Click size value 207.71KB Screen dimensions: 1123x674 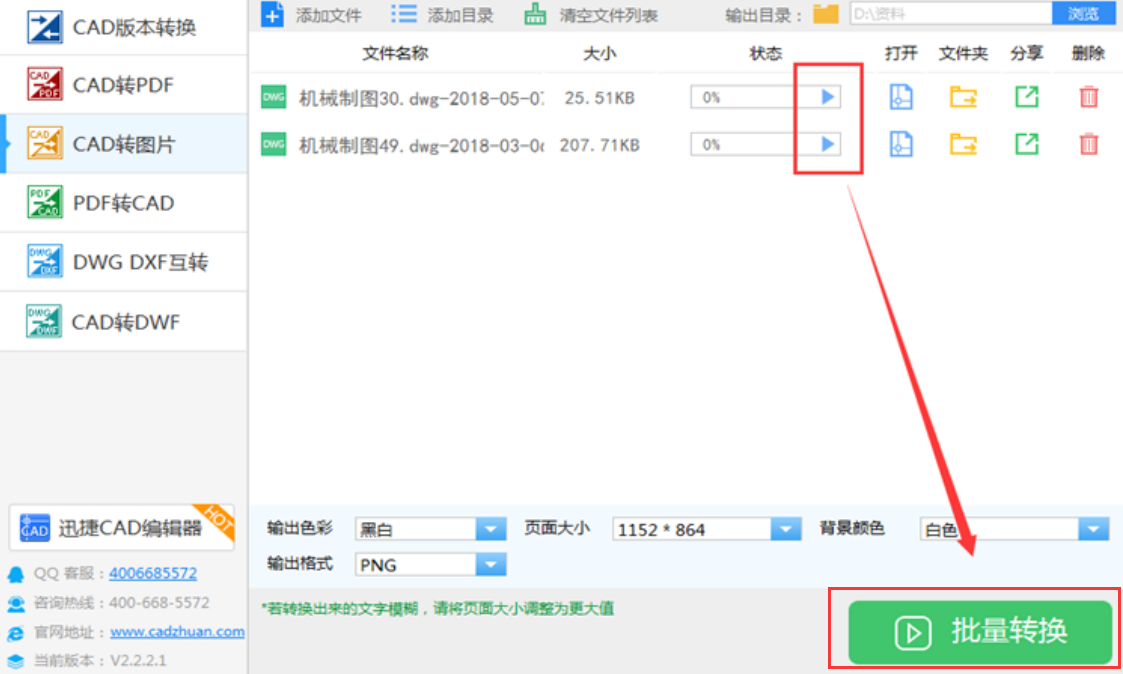[x=599, y=145]
